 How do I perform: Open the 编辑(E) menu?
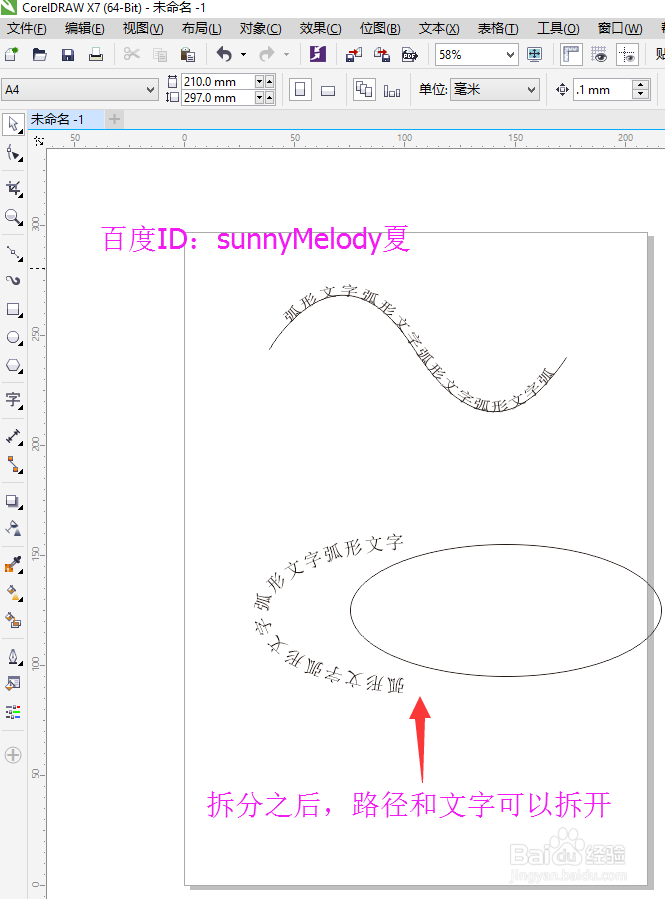tap(84, 28)
